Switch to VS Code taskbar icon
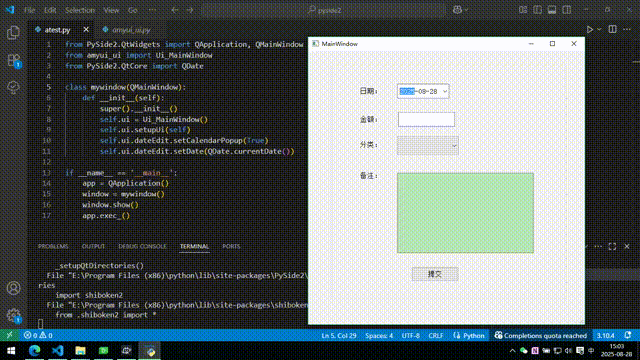This screenshot has width=640, height=360. (58, 351)
